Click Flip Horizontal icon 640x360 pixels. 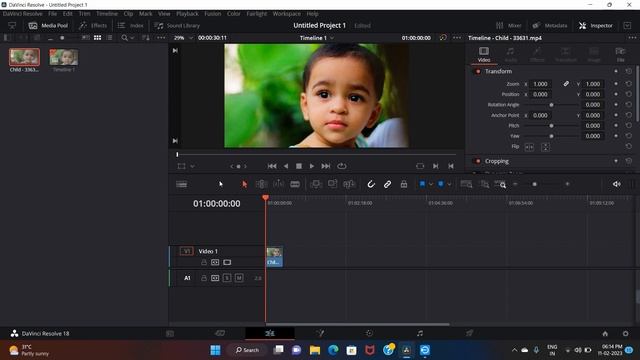tap(529, 147)
